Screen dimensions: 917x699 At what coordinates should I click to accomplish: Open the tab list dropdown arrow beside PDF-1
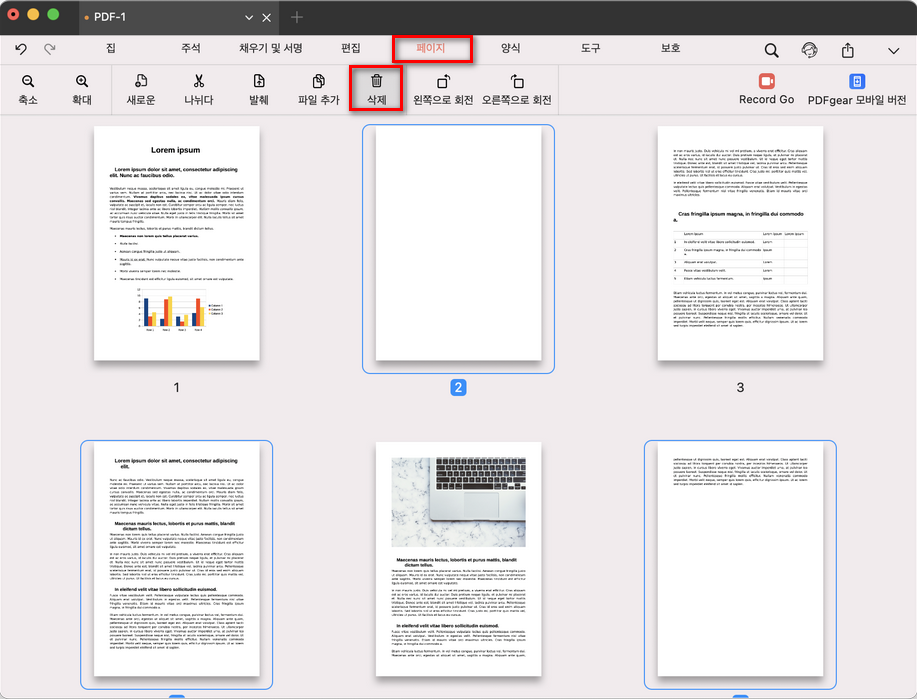pos(249,18)
